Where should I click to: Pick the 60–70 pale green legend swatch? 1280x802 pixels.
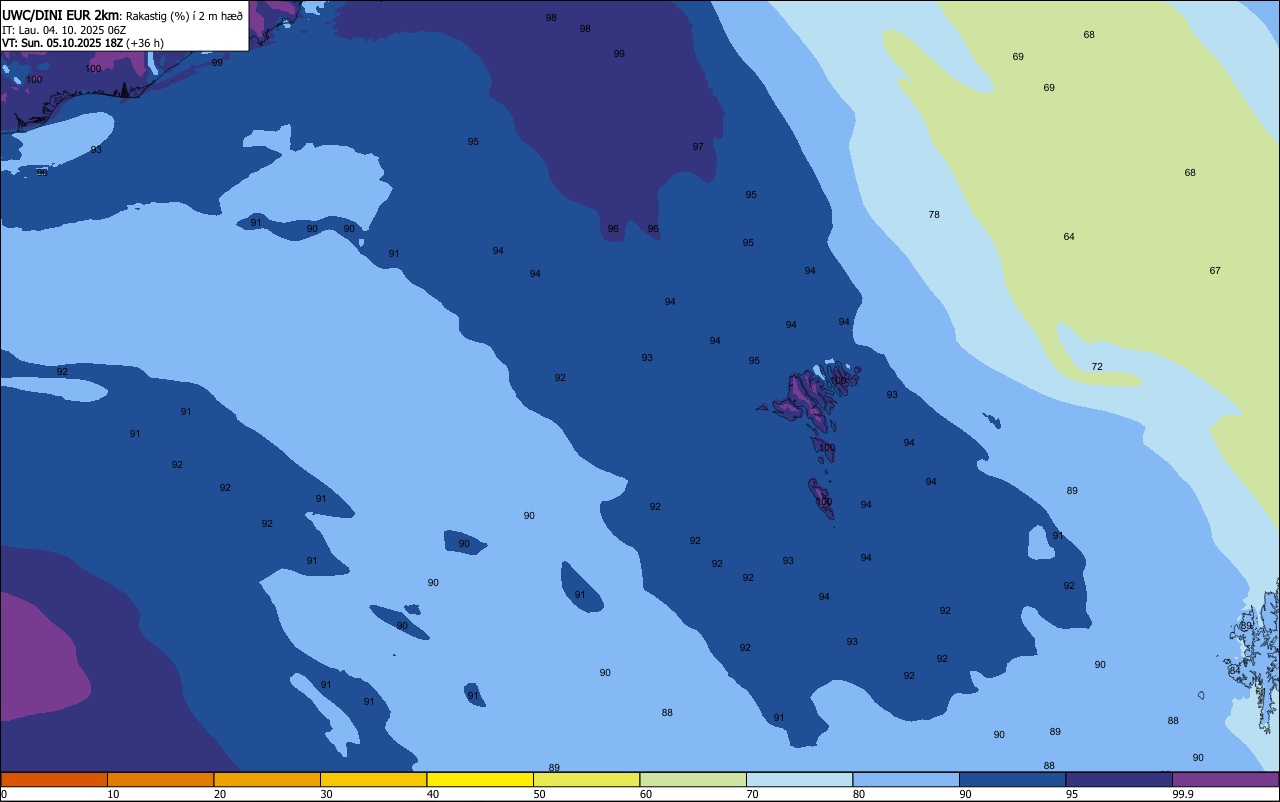click(693, 779)
